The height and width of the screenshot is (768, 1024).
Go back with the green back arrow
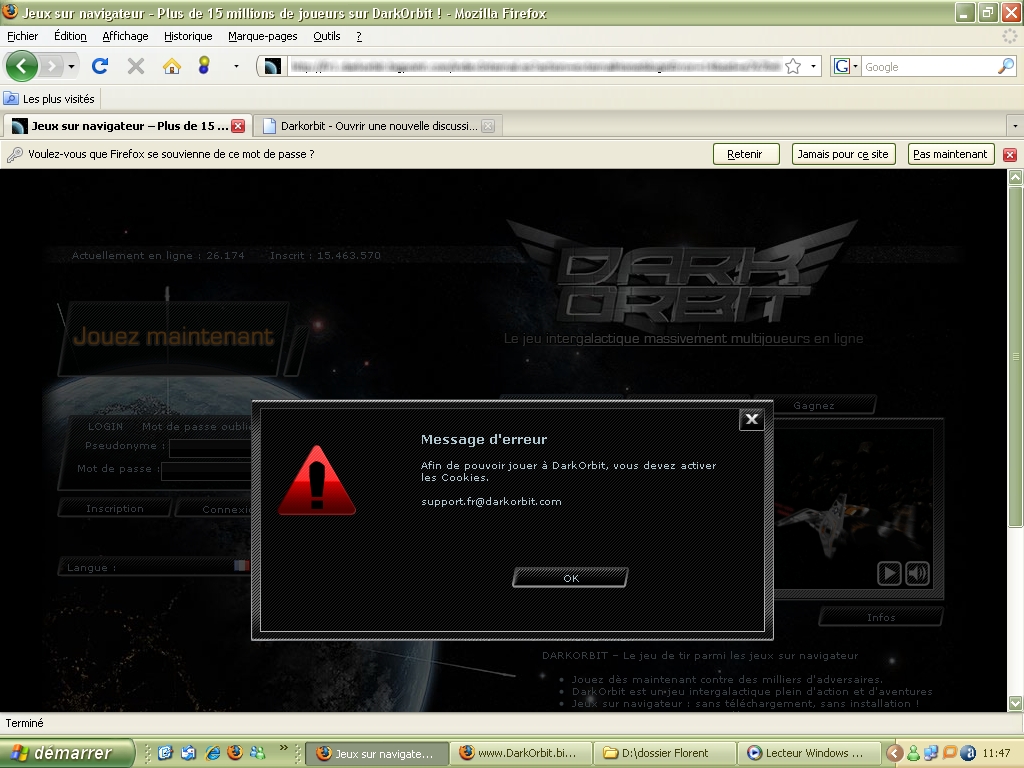(22, 66)
